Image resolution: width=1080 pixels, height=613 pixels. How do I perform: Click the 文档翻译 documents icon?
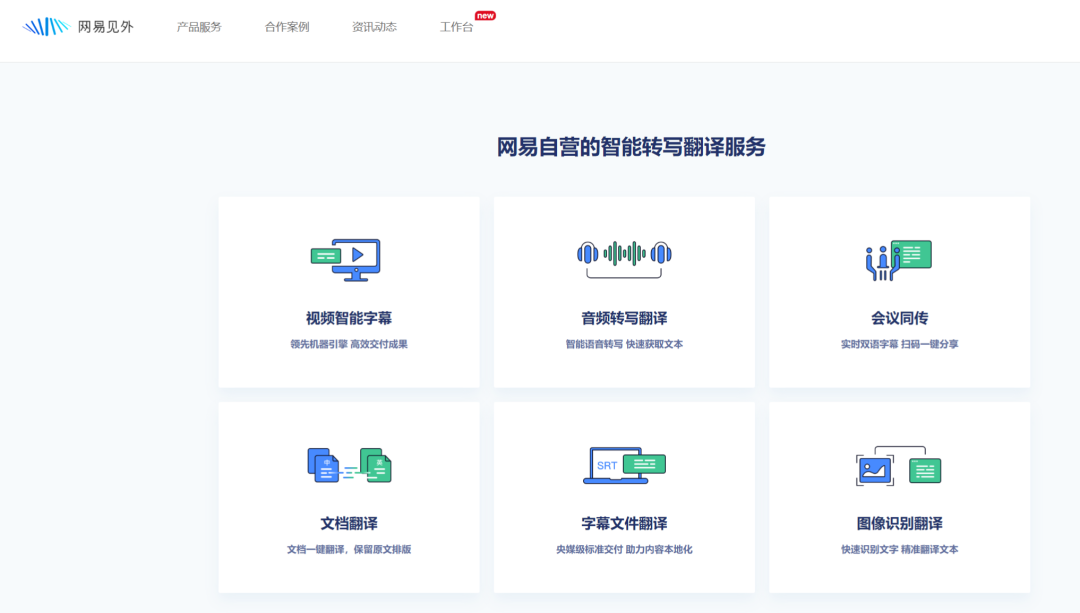click(349, 465)
